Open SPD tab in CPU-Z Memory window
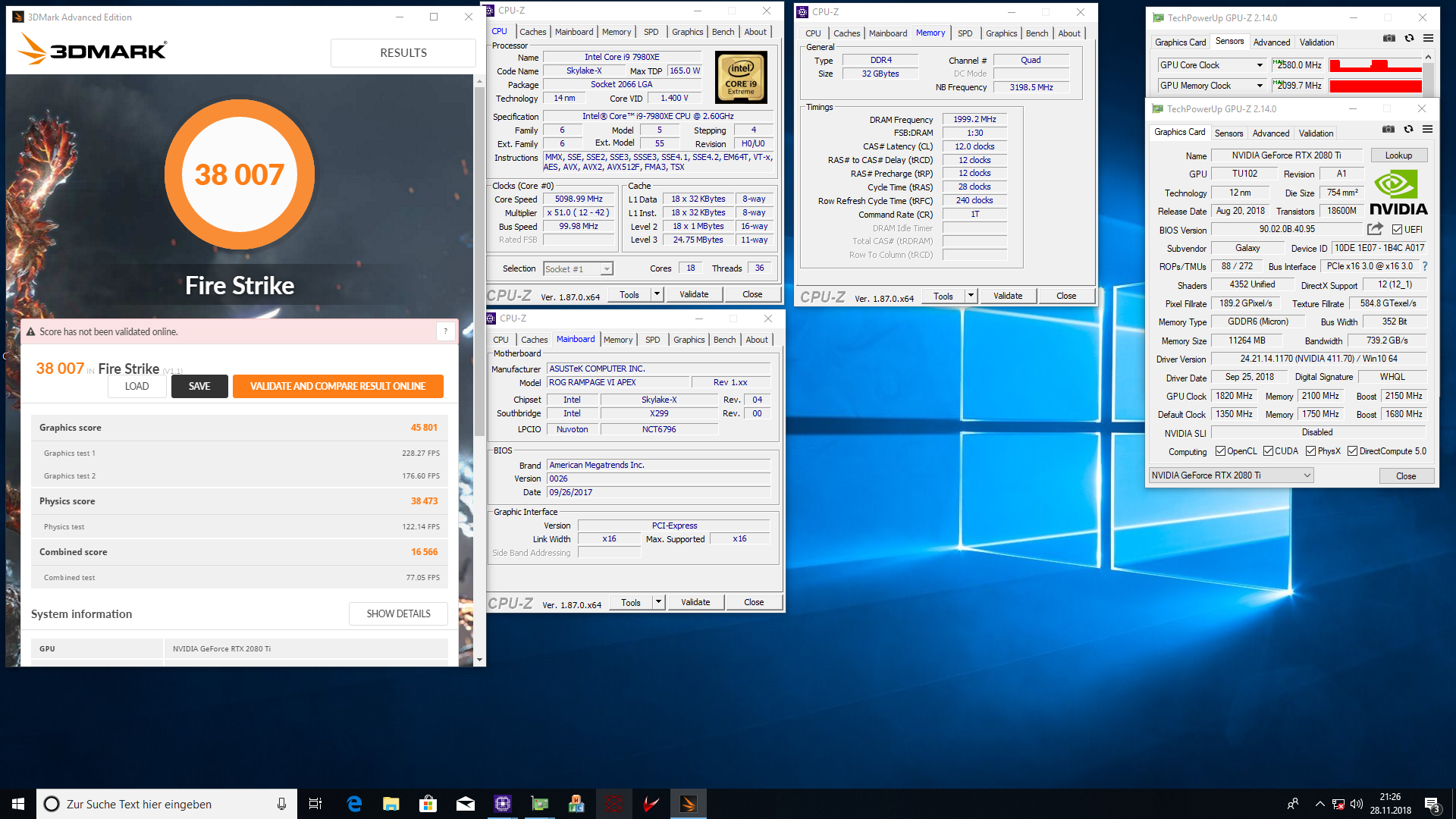This screenshot has height=819, width=1456. click(x=965, y=33)
